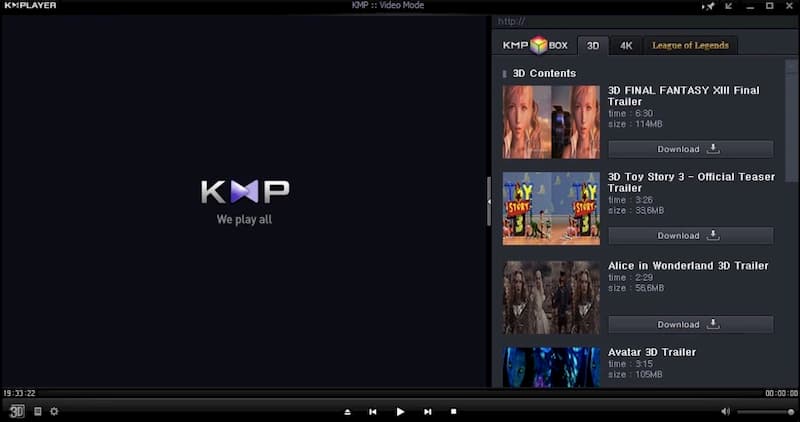Open the League of Legends tab
Image resolution: width=800 pixels, height=422 pixels.
point(690,45)
